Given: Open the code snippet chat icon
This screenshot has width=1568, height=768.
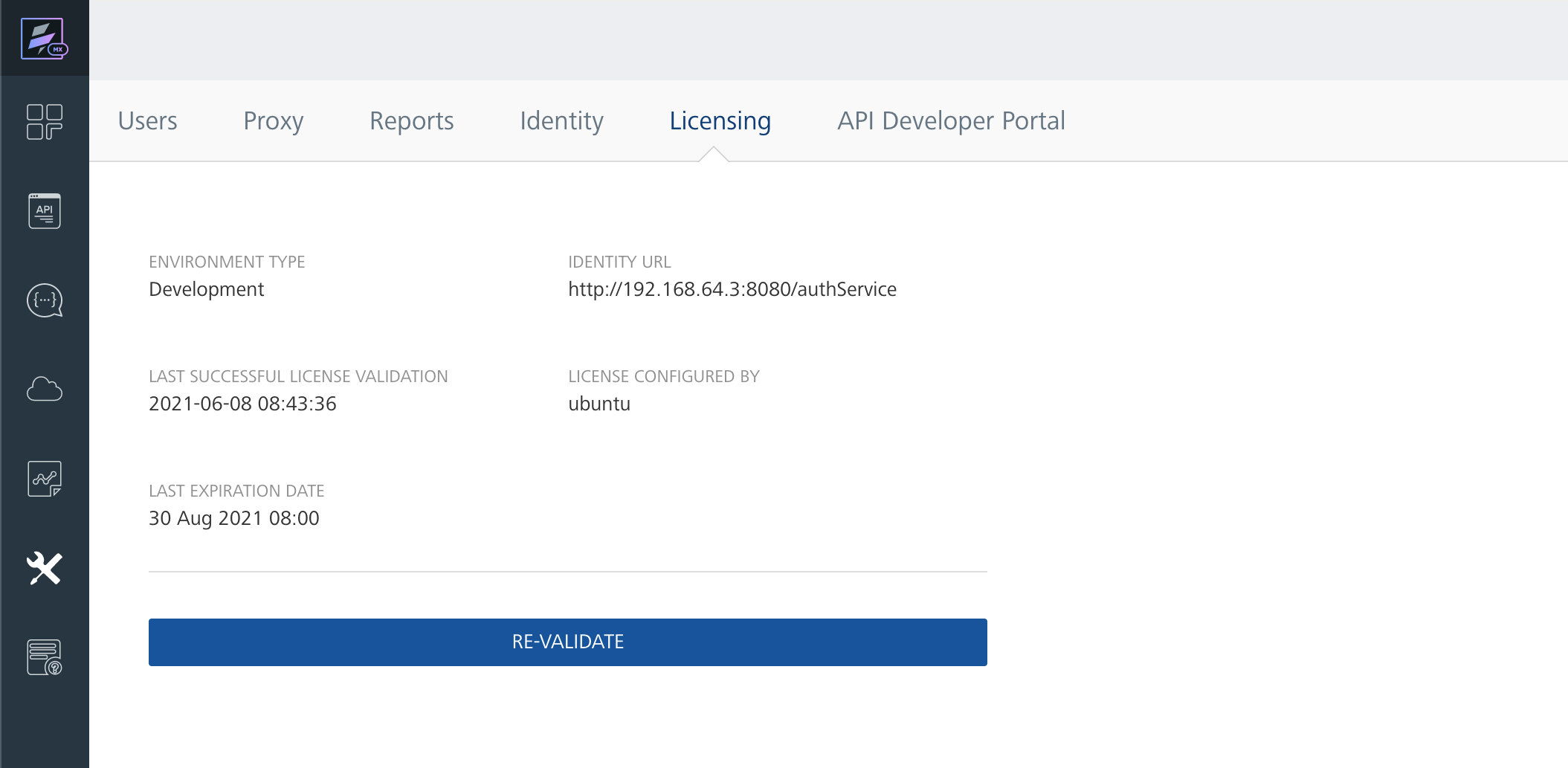Looking at the screenshot, I should click(x=44, y=300).
